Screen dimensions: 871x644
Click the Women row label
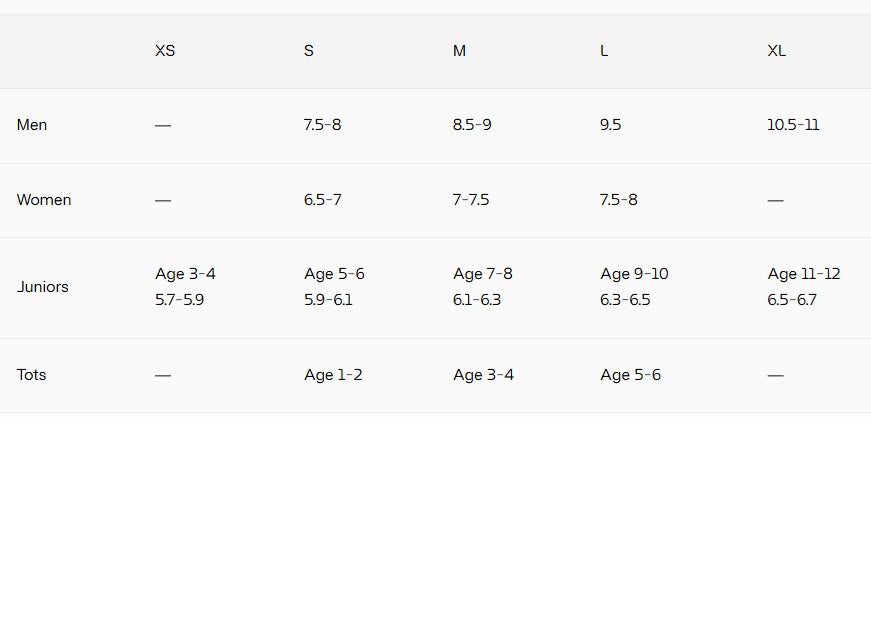click(44, 200)
